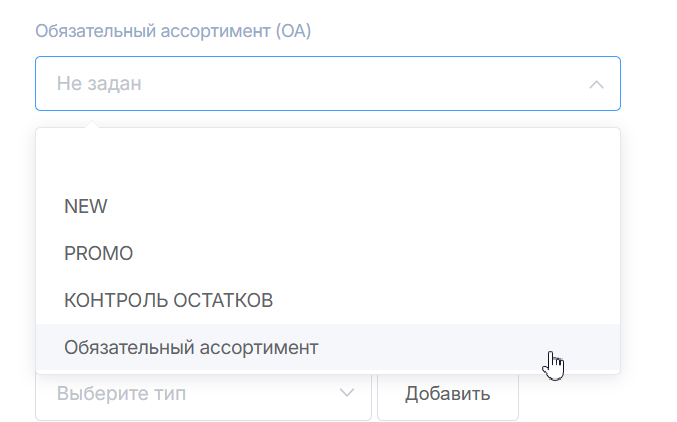Select NEW from the assortment list
Viewport: 677px width, 422px height.
pyautogui.click(x=86, y=207)
